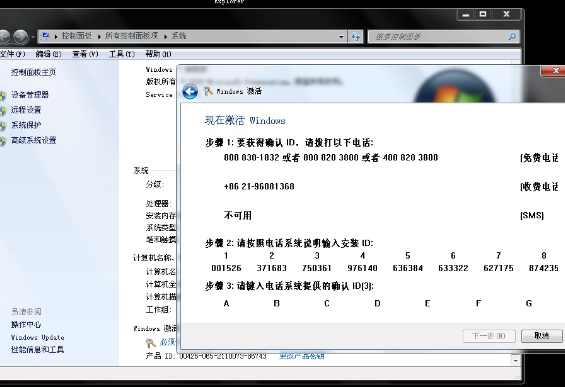
Task: Click the 更改产品密钥 link
Action: point(302,356)
